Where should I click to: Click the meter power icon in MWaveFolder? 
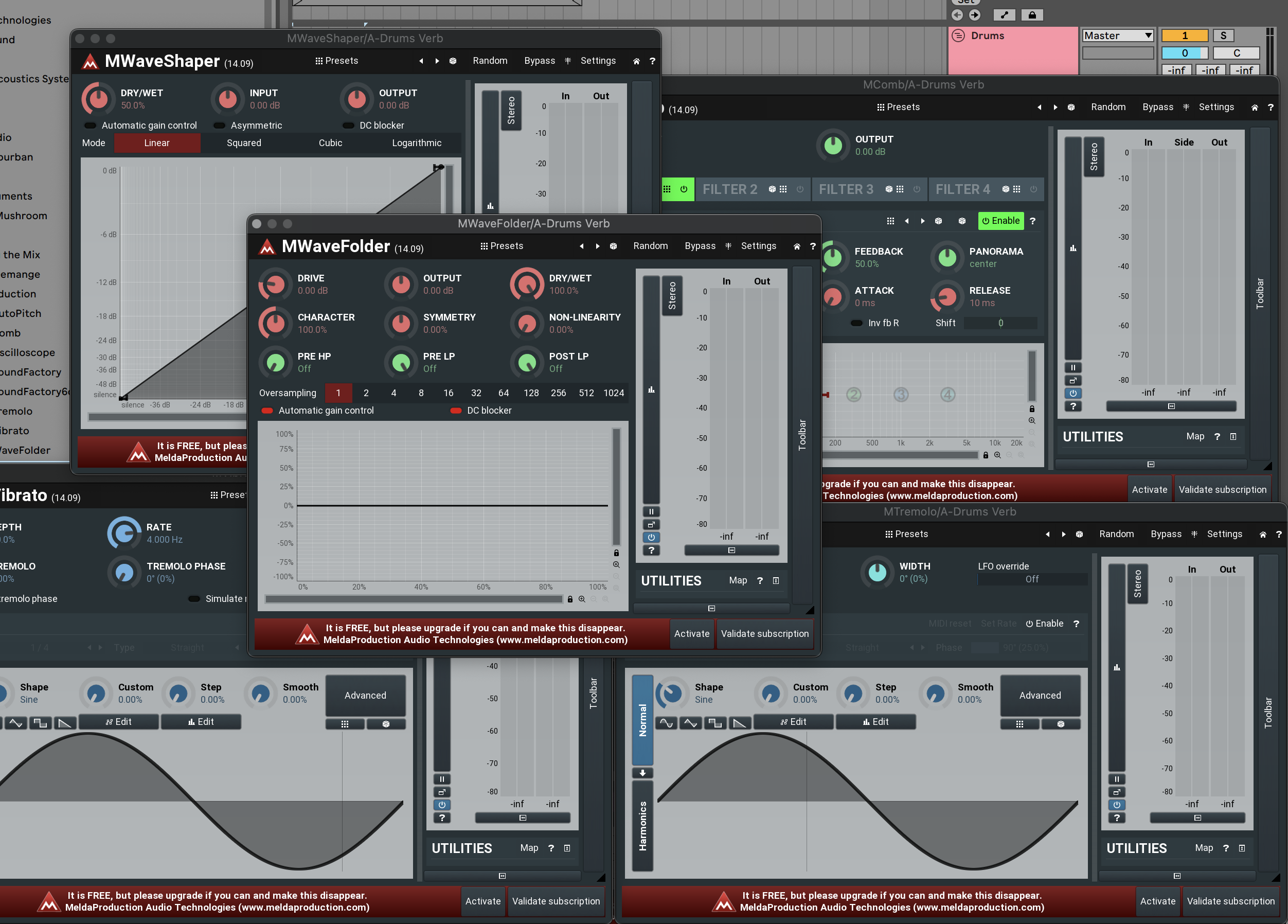point(651,537)
